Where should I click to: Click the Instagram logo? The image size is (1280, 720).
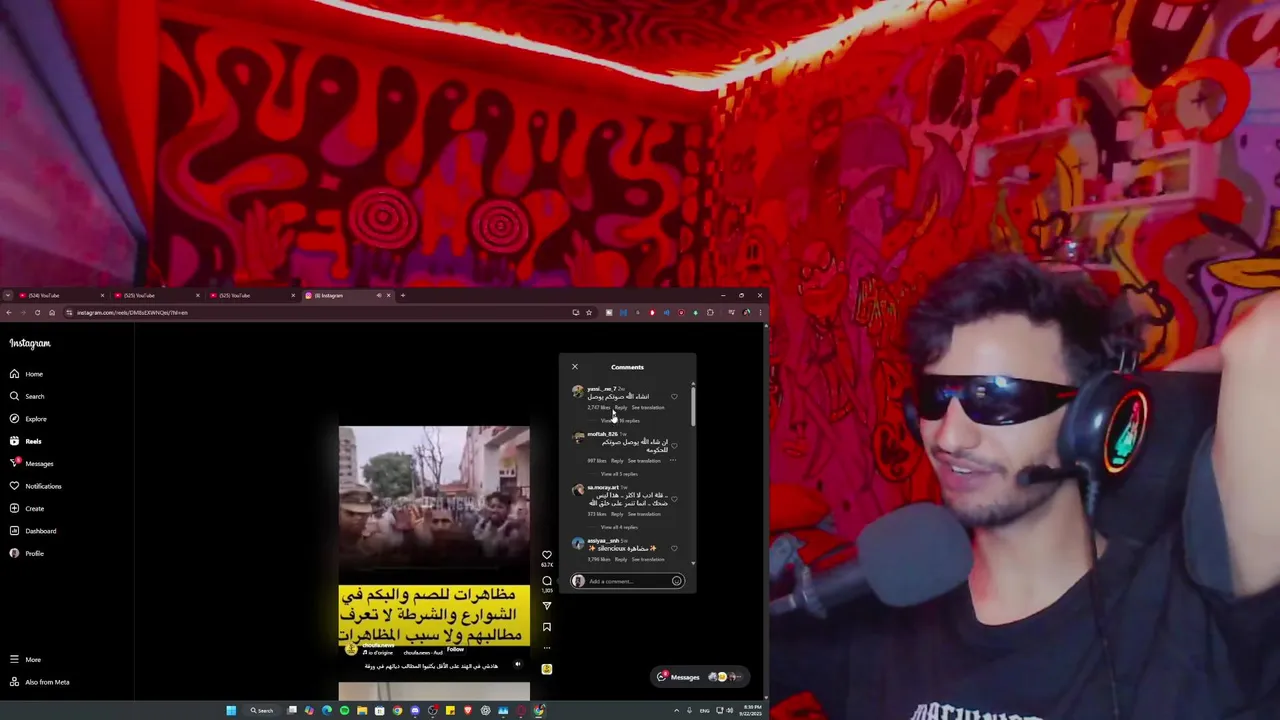30,343
